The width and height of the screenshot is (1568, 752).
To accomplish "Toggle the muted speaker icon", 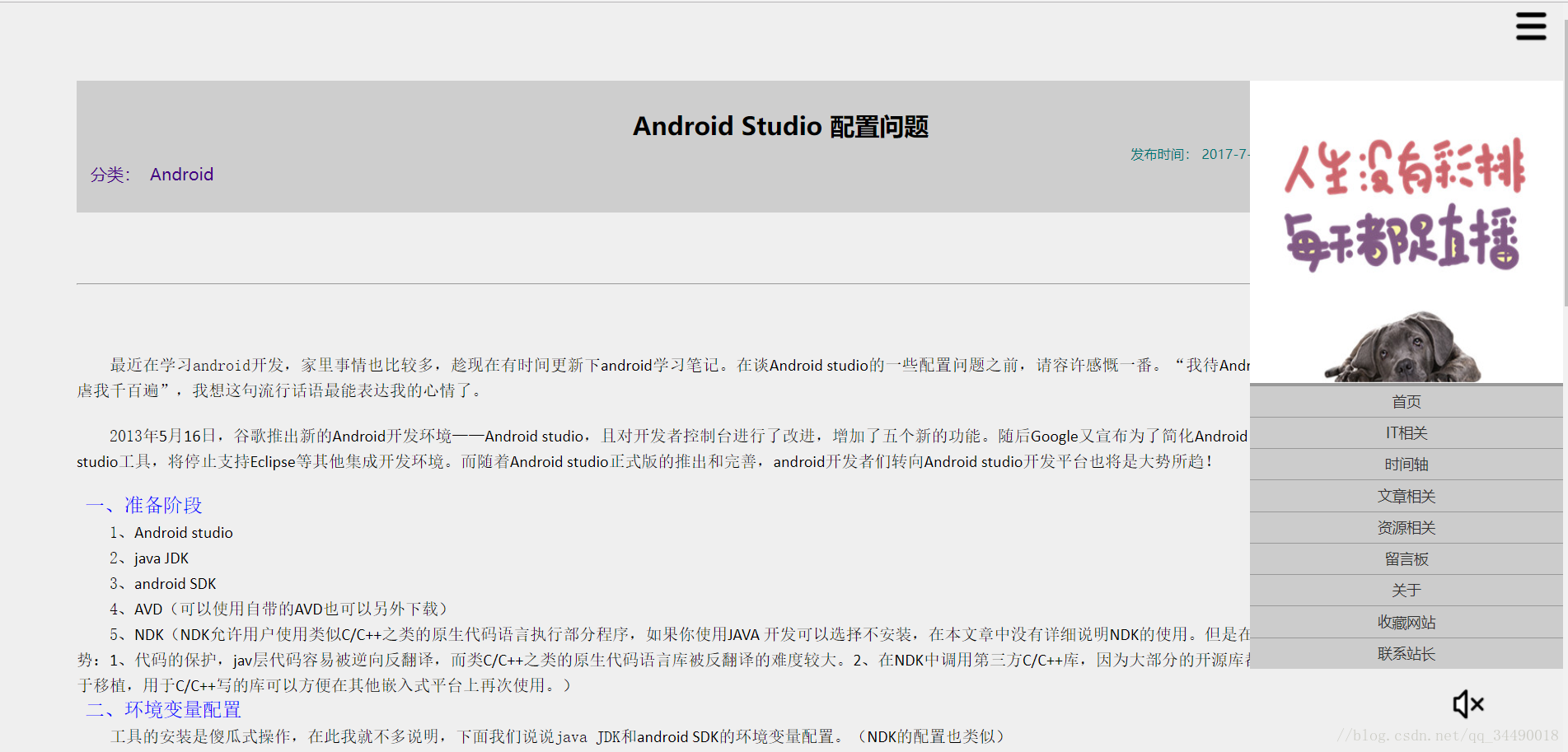I will (1468, 704).
